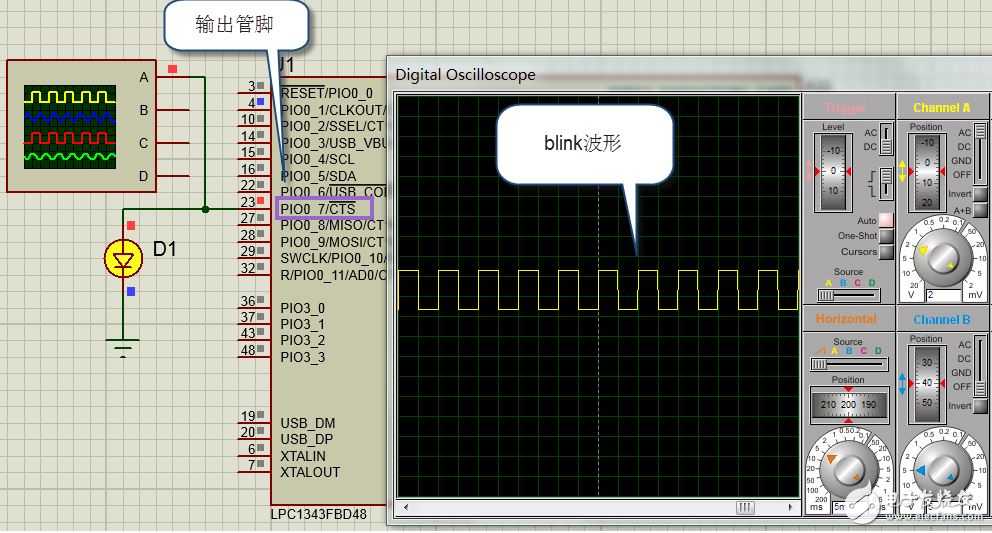Click the D1 component reference label
This screenshot has width=992, height=533.
[x=164, y=249]
